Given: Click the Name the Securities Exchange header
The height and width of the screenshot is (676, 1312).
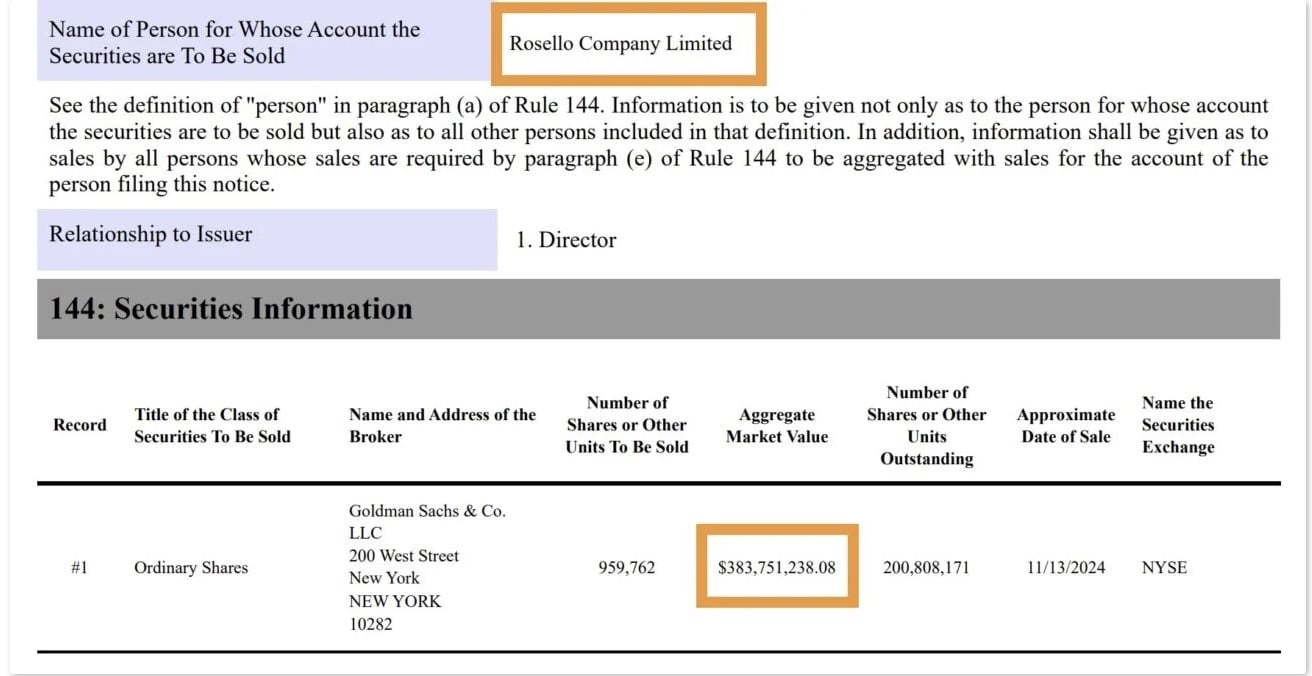Looking at the screenshot, I should pyautogui.click(x=1178, y=425).
